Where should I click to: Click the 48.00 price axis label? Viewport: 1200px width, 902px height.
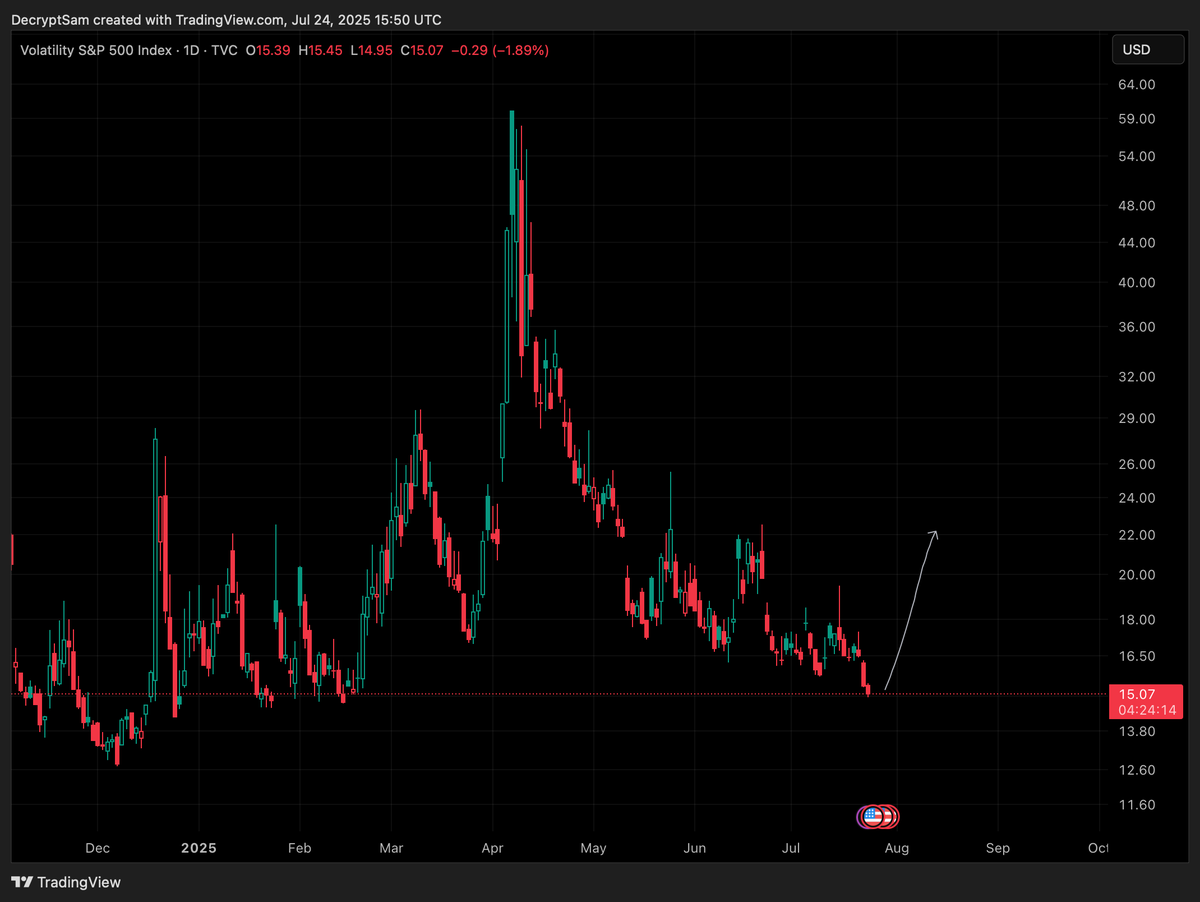point(1139,206)
